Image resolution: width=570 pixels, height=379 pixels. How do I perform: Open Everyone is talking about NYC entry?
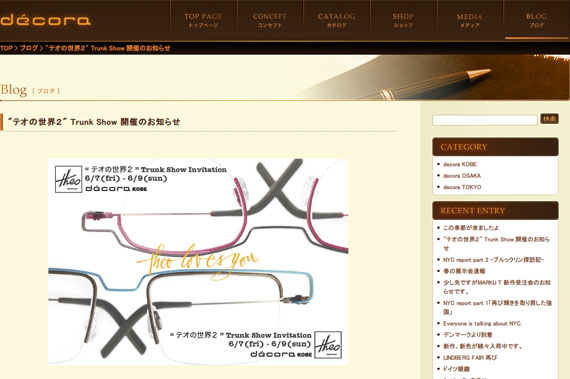tap(482, 323)
